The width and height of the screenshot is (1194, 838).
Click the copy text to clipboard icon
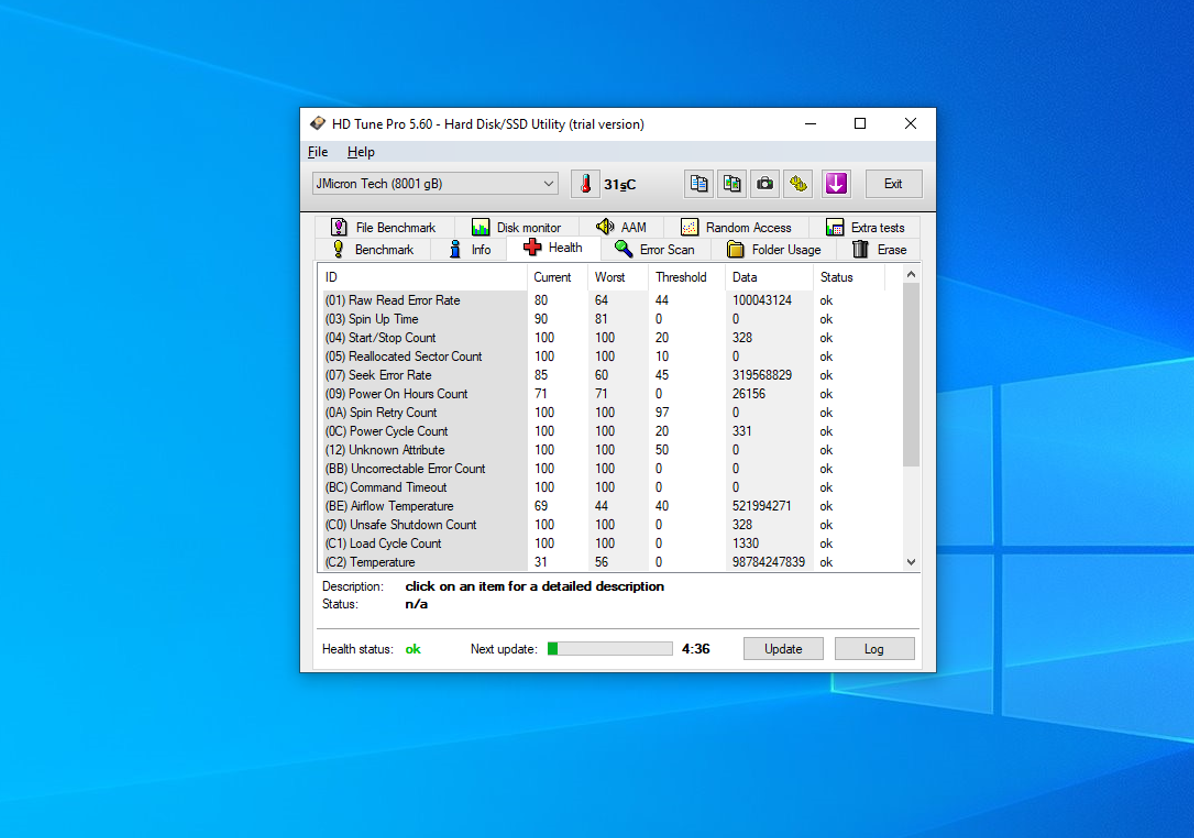[699, 184]
